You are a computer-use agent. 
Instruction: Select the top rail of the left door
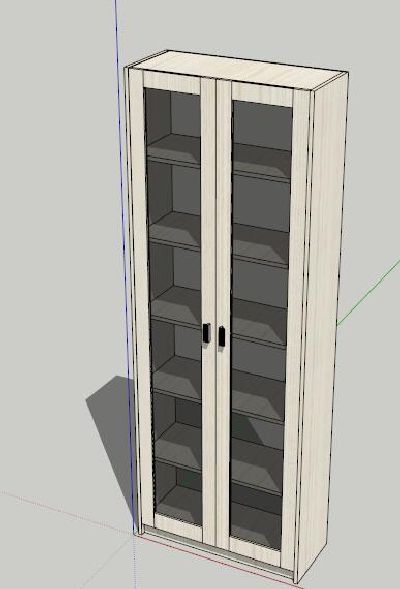172,82
